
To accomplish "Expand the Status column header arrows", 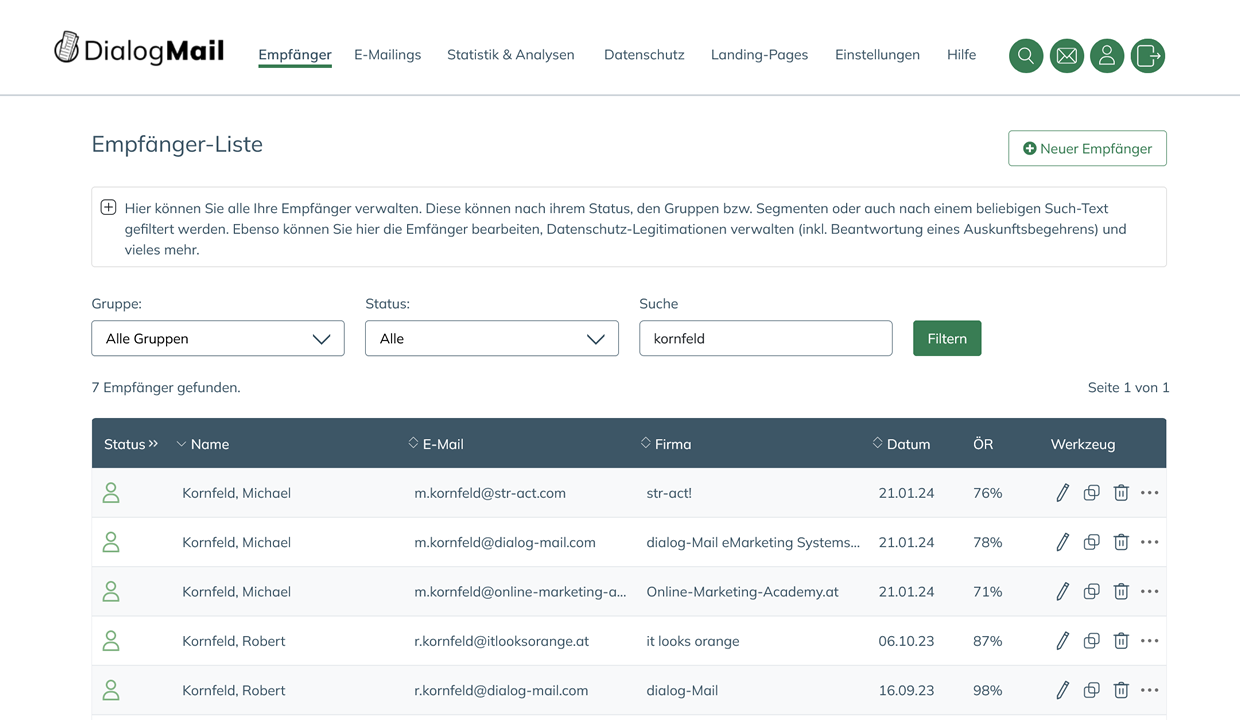I will 153,443.
